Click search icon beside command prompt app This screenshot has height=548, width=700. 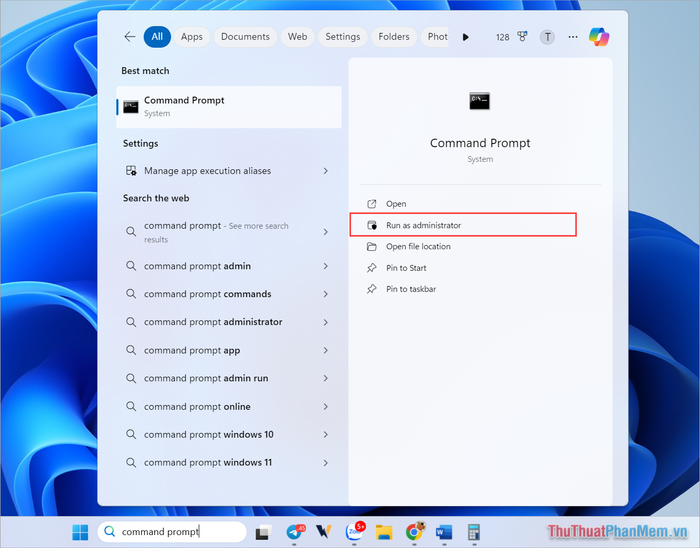point(131,350)
